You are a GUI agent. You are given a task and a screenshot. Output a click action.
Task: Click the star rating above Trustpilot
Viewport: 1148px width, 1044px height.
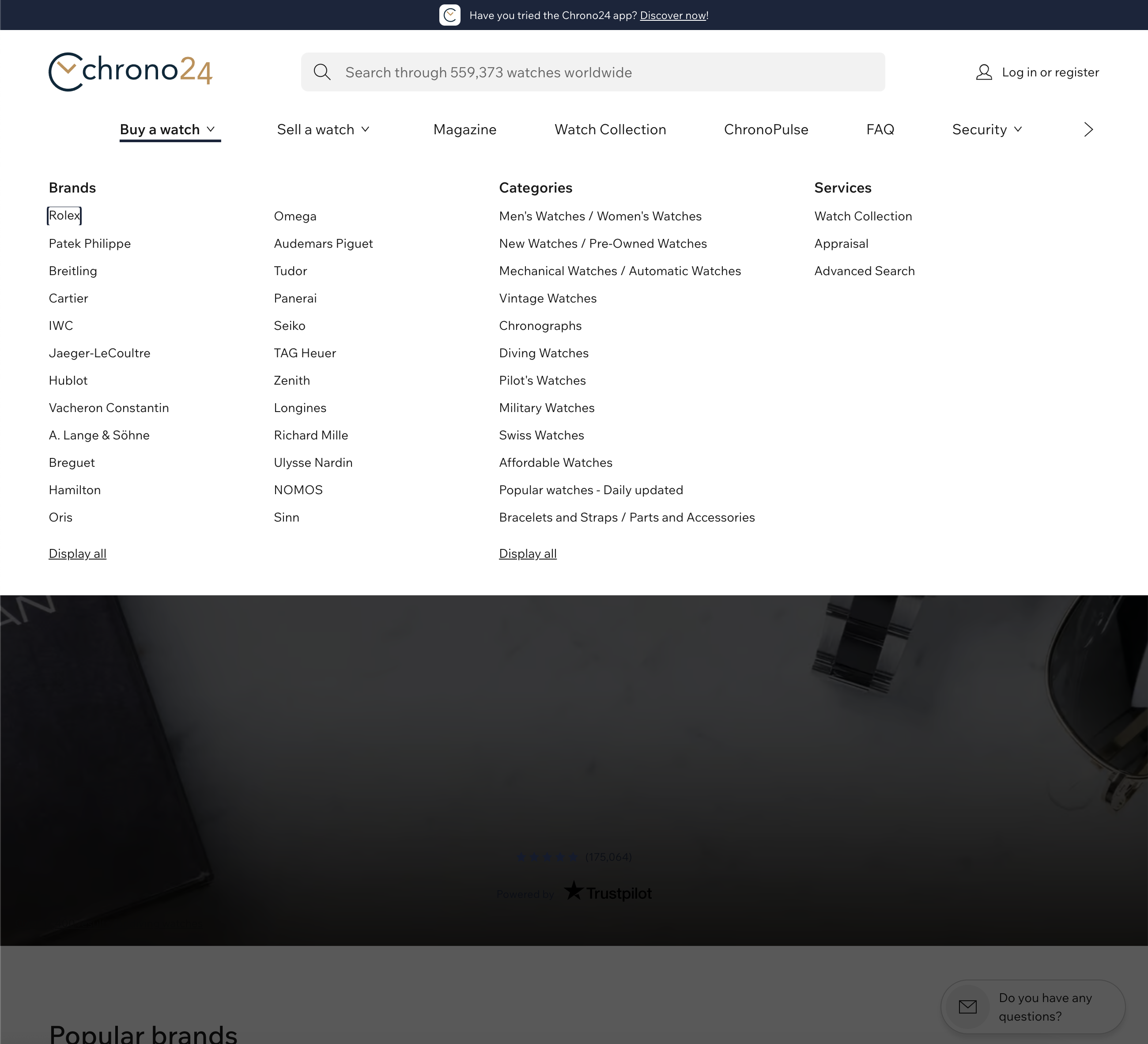(548, 857)
